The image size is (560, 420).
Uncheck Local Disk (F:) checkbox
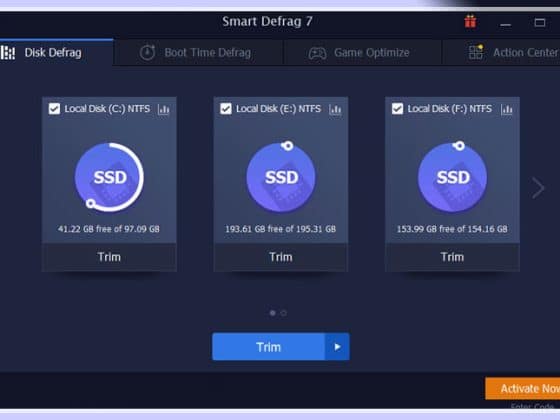[x=397, y=109]
